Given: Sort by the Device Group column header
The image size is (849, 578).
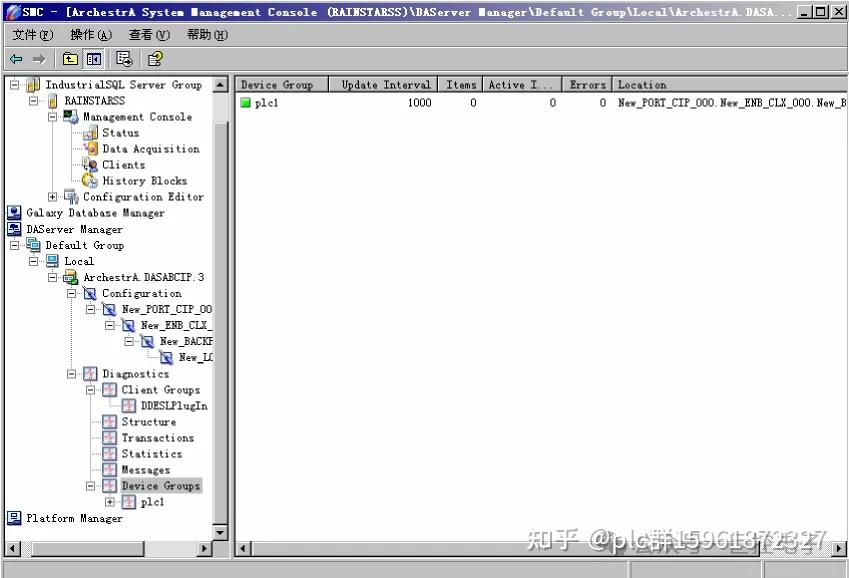Looking at the screenshot, I should [x=282, y=85].
